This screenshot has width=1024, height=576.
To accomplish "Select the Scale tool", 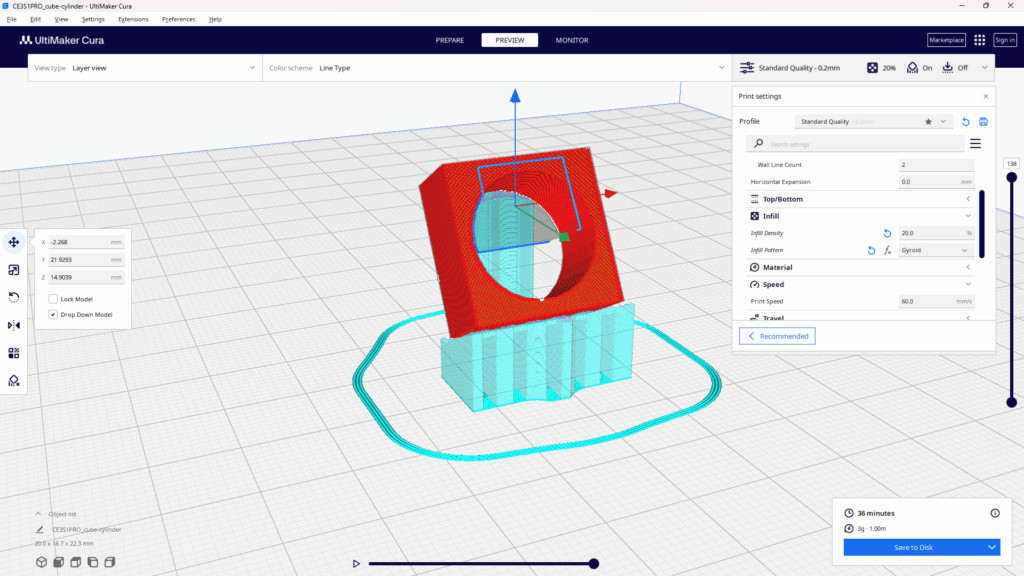I will 13,269.
